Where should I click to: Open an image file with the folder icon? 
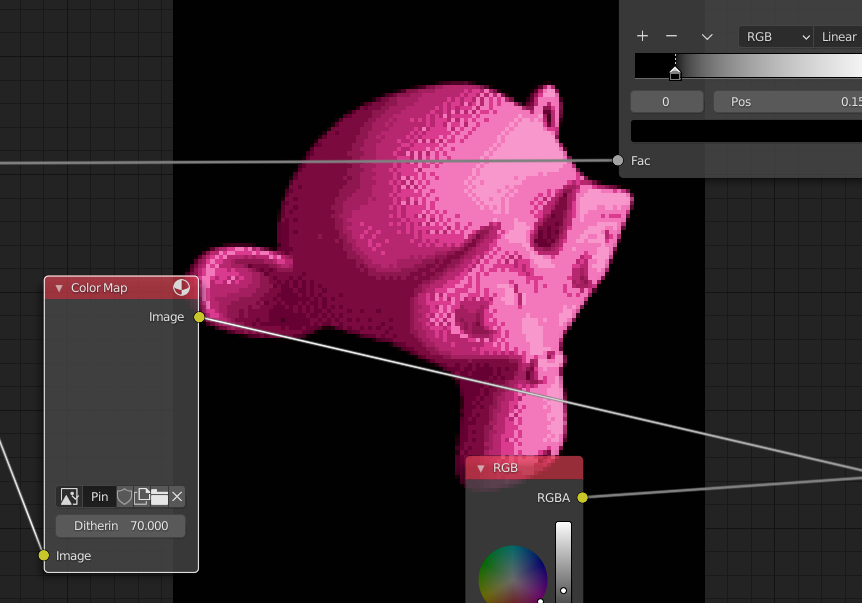tap(159, 497)
